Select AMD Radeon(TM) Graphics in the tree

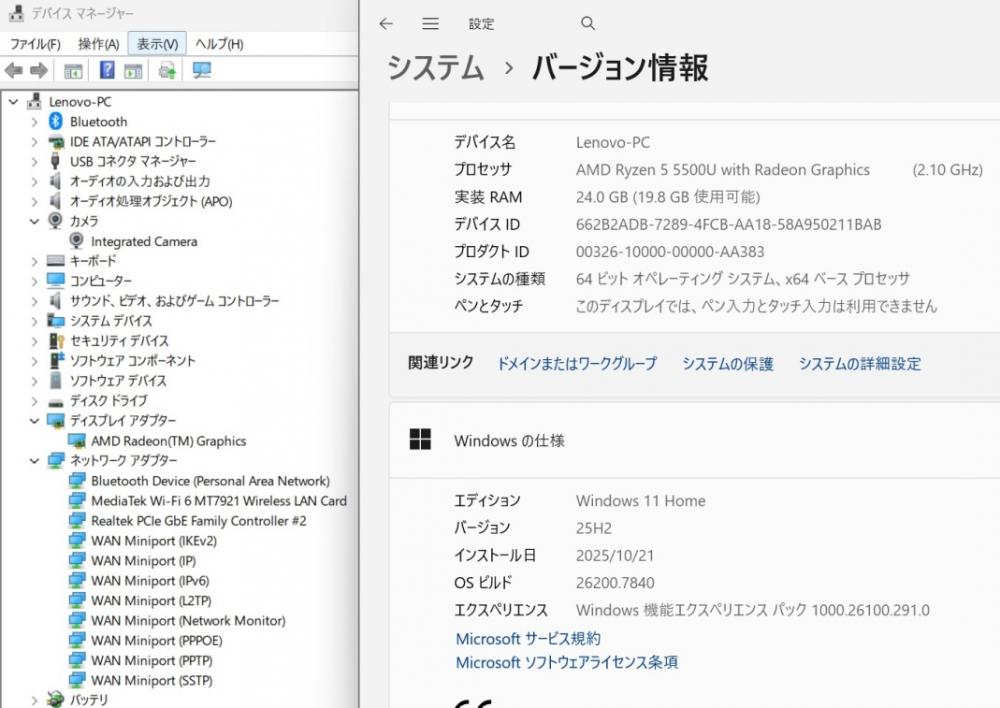tap(168, 441)
